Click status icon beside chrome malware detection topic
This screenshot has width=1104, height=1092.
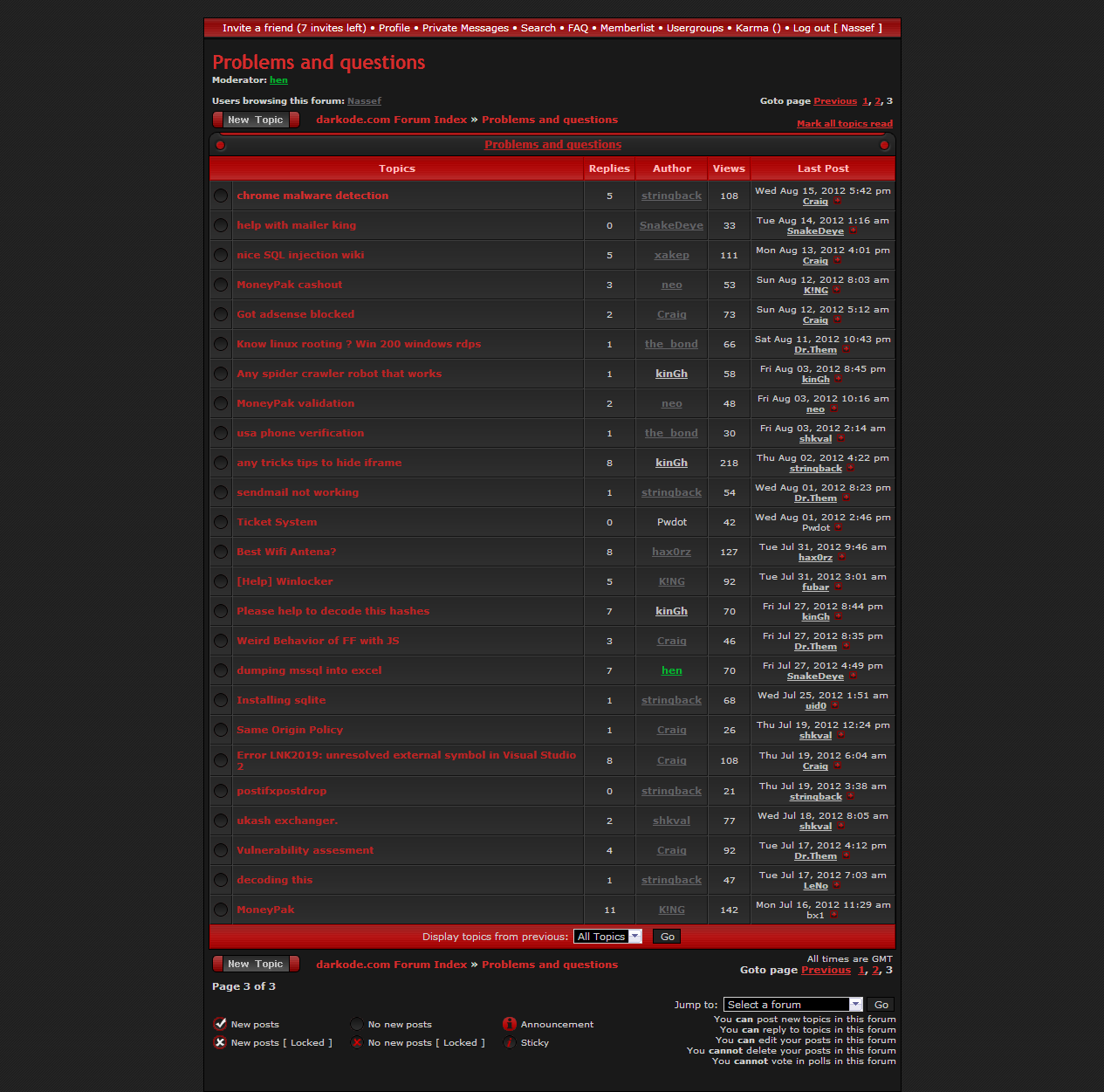pyautogui.click(x=221, y=196)
